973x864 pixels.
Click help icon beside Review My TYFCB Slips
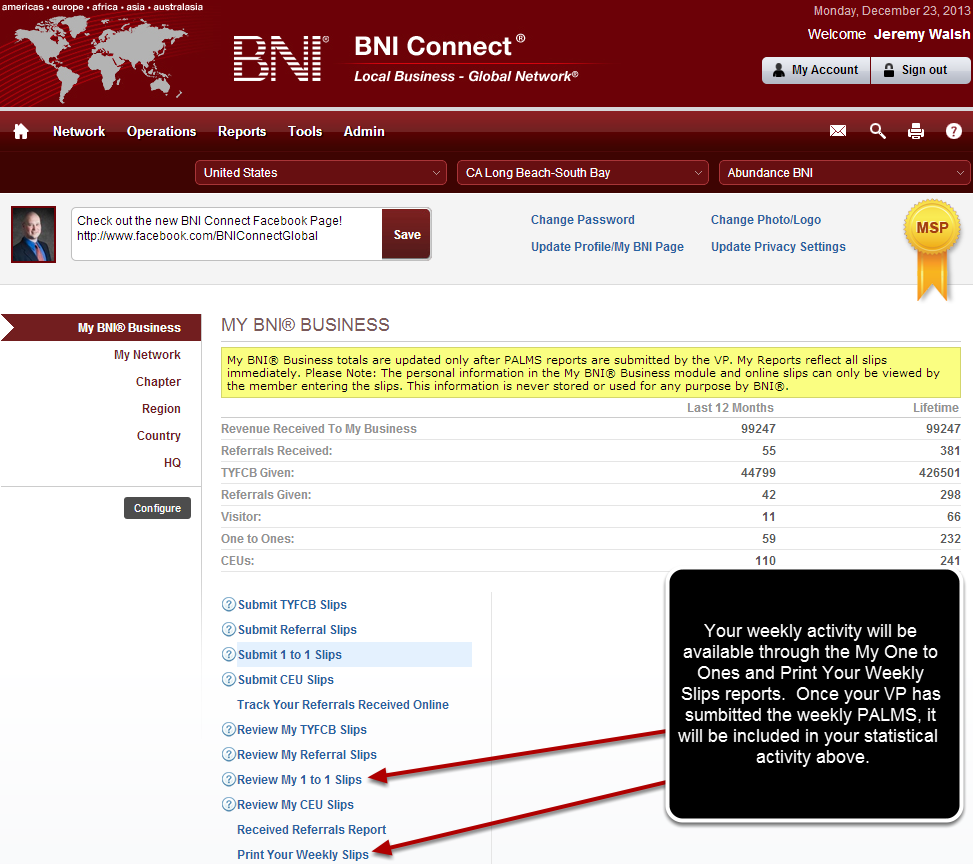point(228,729)
